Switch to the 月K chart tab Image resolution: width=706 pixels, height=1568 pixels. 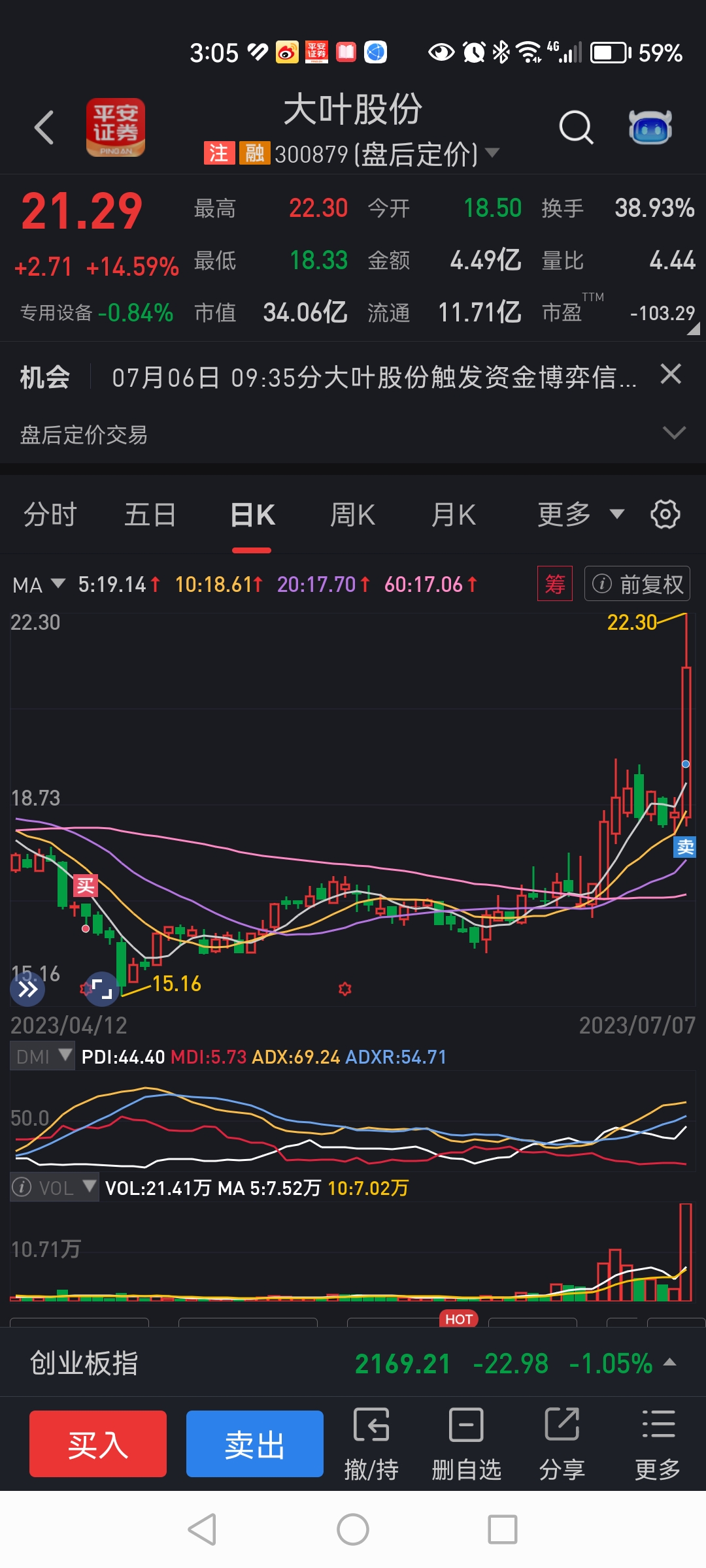(x=453, y=515)
